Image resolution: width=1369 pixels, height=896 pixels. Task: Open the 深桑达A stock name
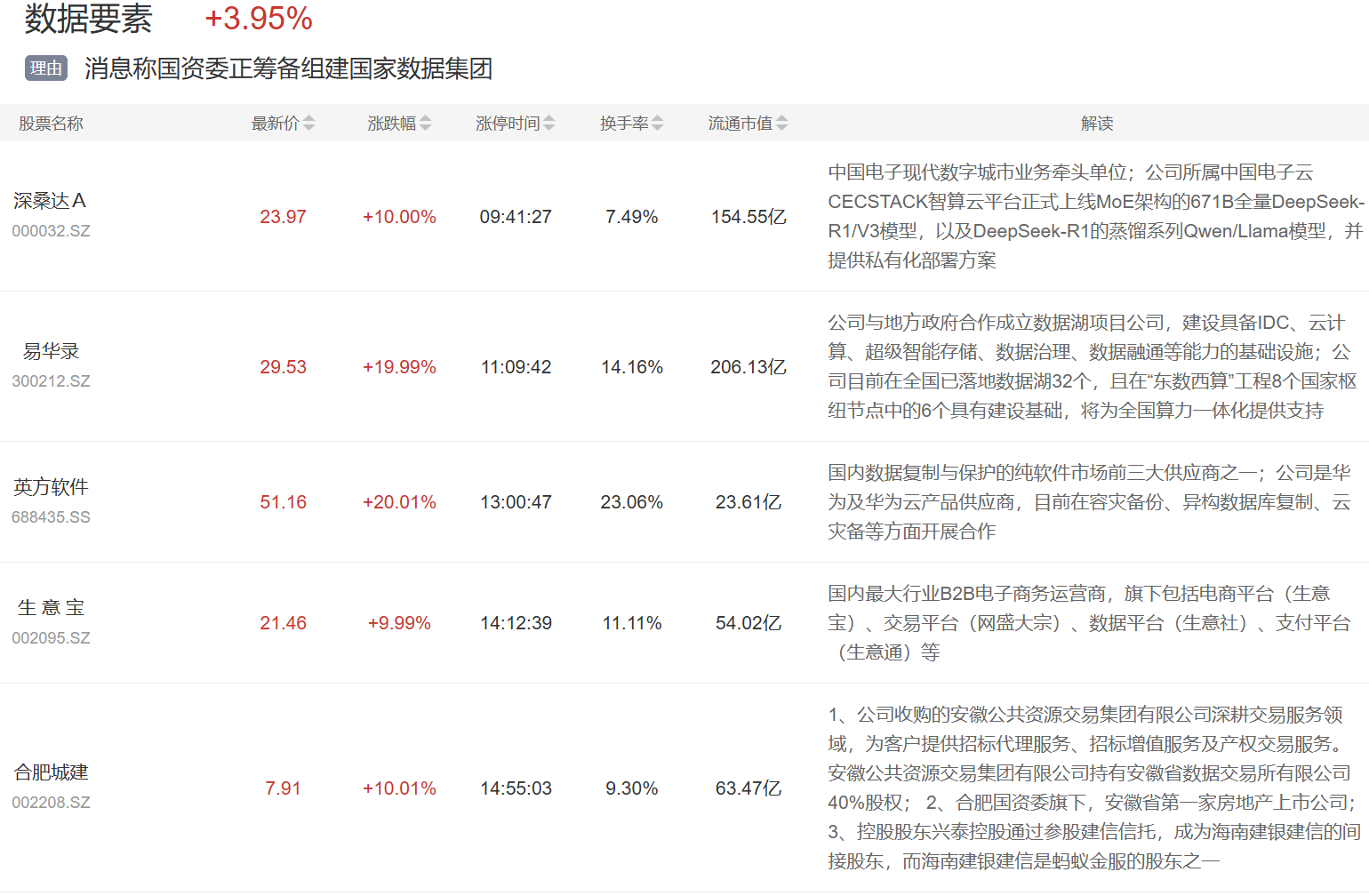click(x=50, y=201)
